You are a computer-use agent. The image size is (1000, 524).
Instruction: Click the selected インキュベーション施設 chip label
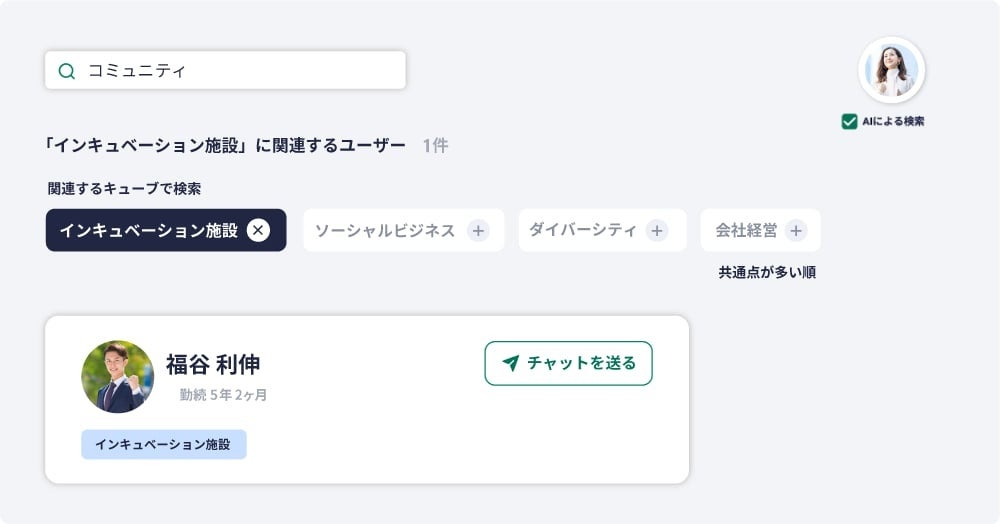point(148,231)
